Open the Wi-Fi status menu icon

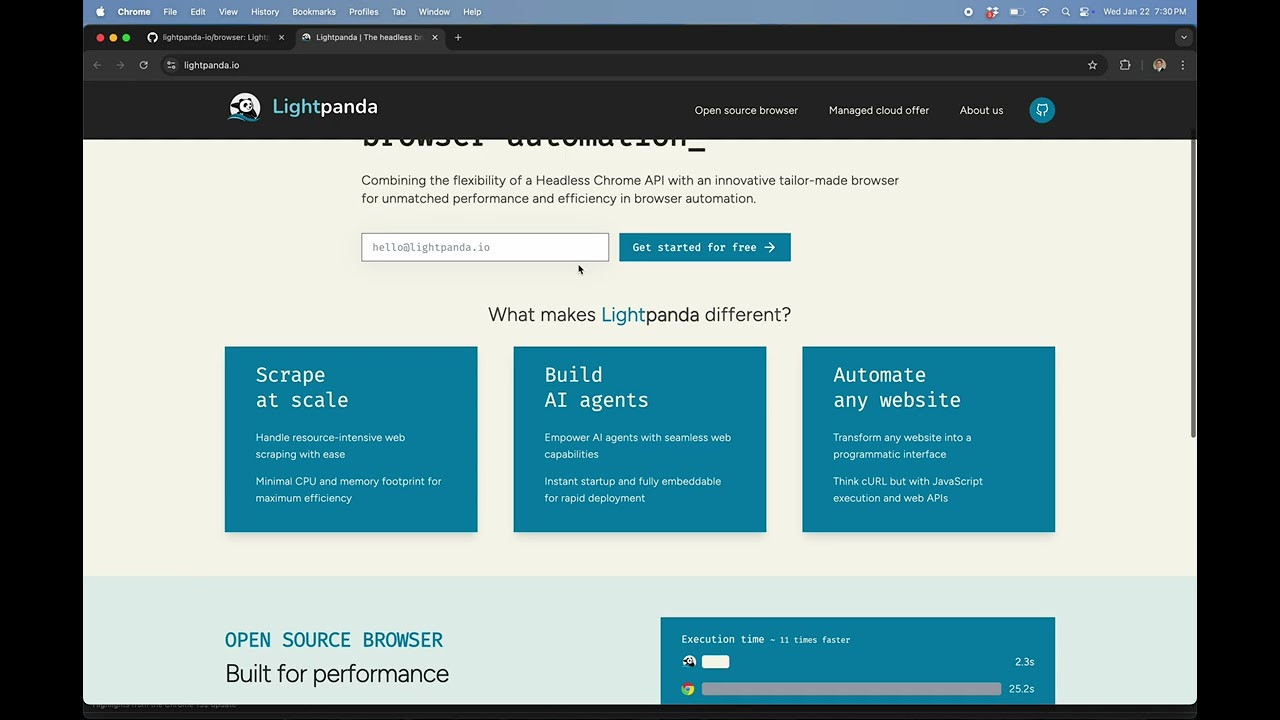click(1043, 12)
